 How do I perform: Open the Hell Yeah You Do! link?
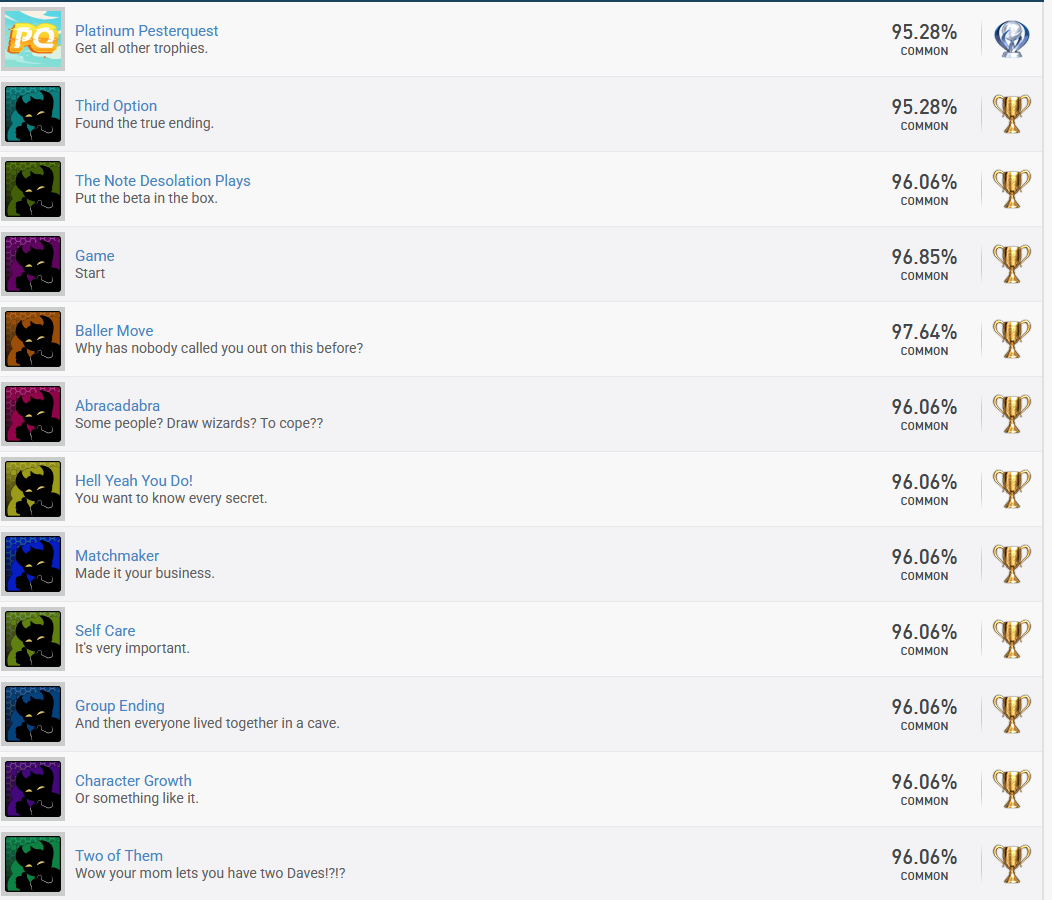(134, 481)
